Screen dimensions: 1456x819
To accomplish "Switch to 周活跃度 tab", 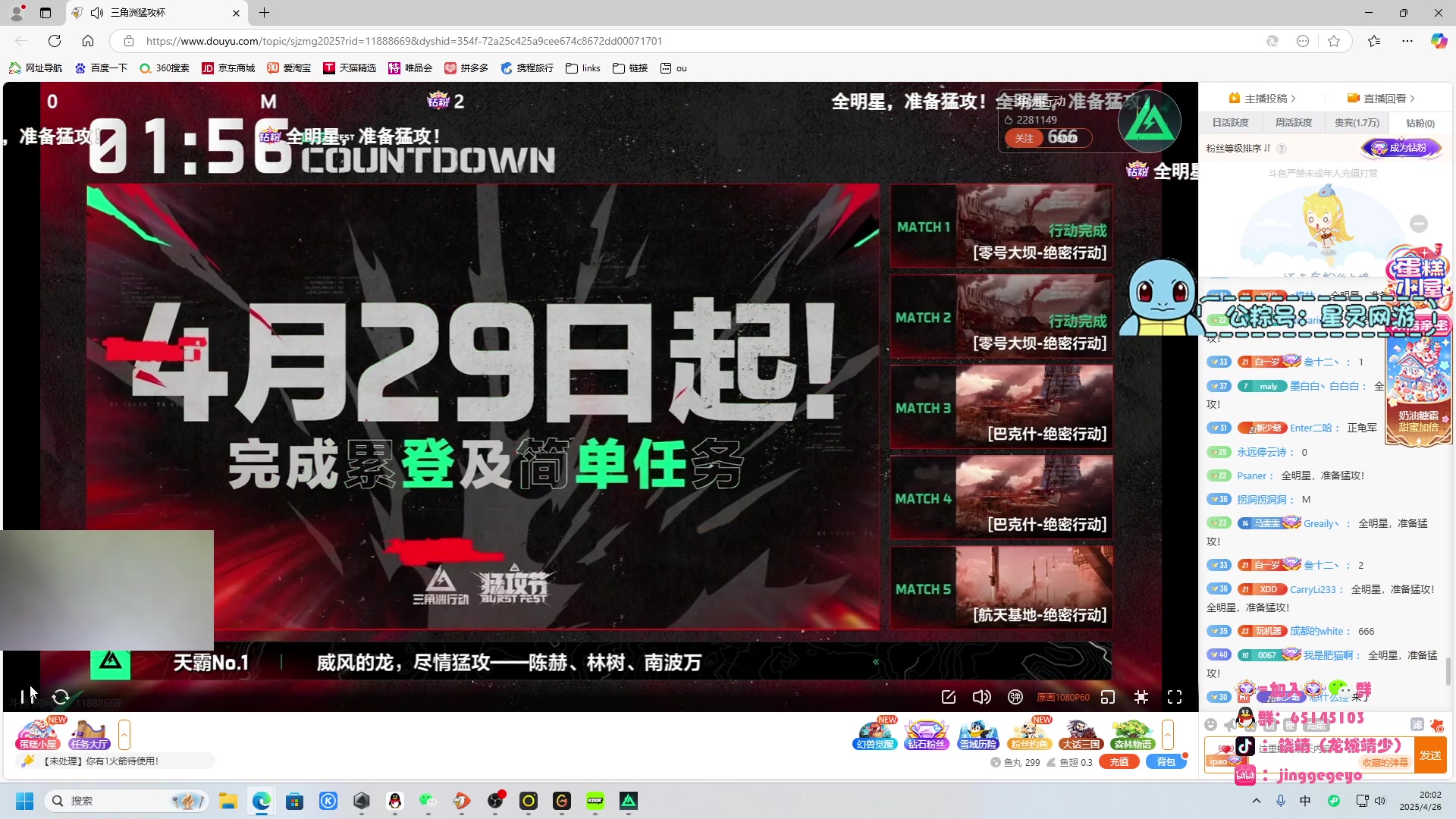I will click(x=1294, y=123).
